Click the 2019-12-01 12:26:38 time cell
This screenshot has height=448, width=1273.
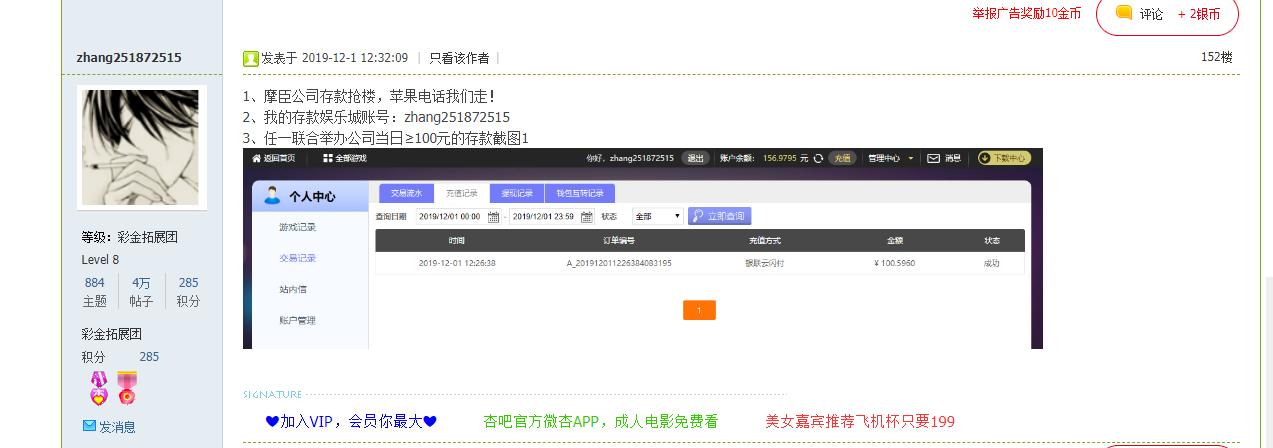click(x=457, y=263)
